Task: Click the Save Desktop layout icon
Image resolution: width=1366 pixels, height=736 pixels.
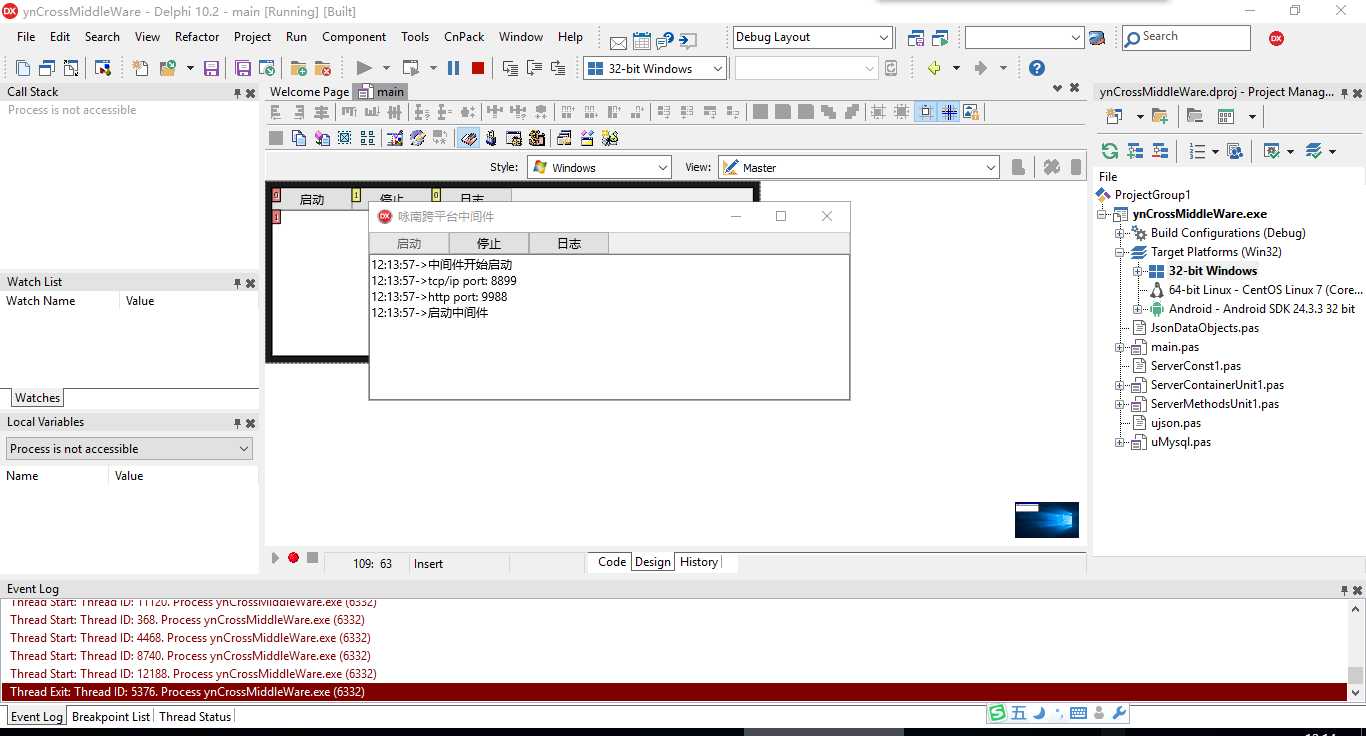Action: (x=916, y=38)
